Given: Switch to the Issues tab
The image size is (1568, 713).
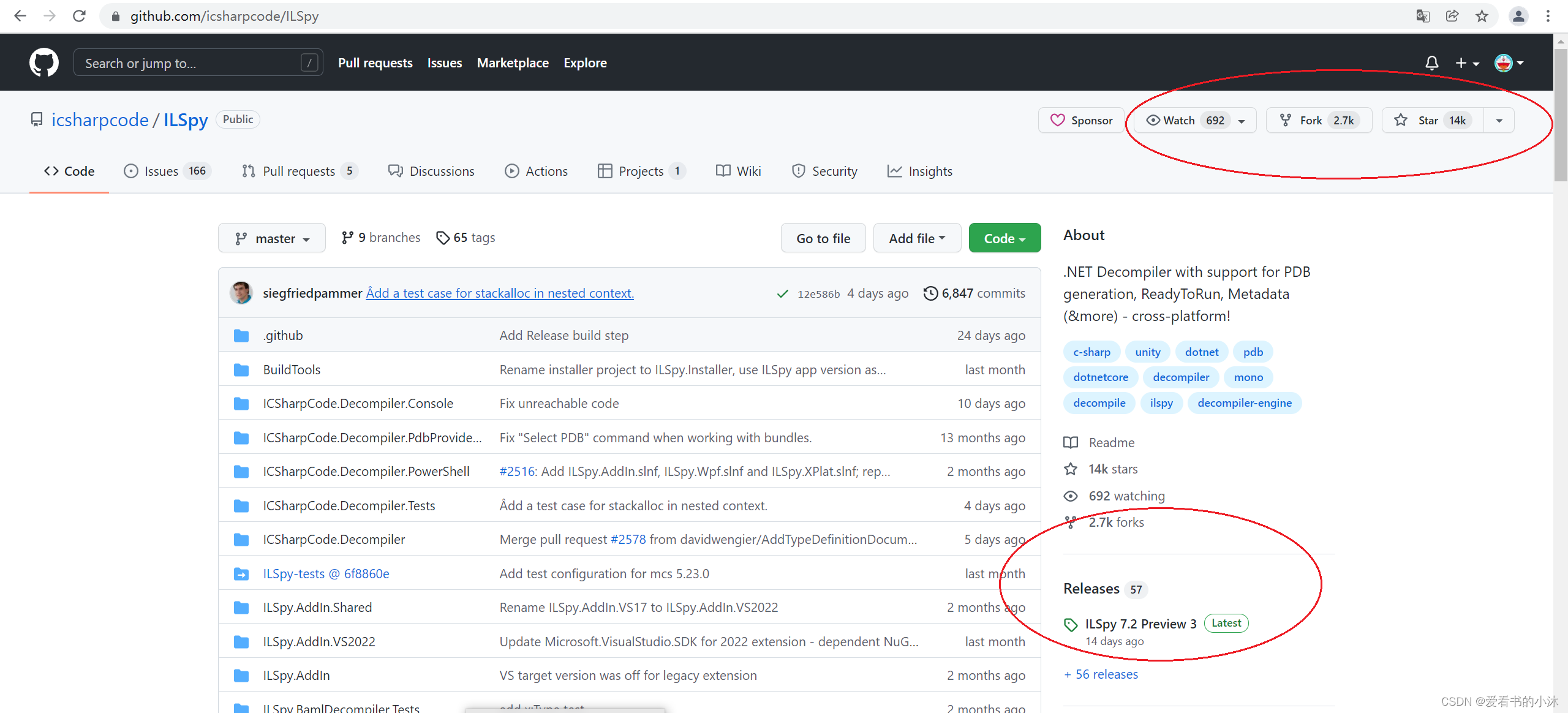Looking at the screenshot, I should click(x=167, y=171).
